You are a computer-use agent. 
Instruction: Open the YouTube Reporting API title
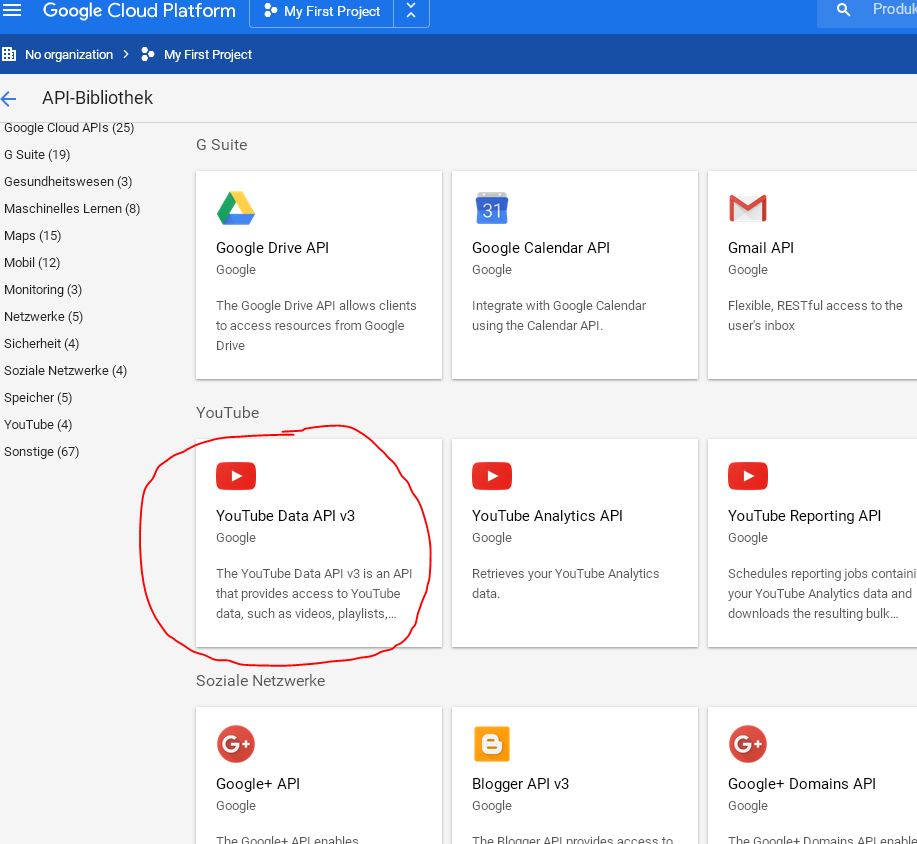click(805, 516)
